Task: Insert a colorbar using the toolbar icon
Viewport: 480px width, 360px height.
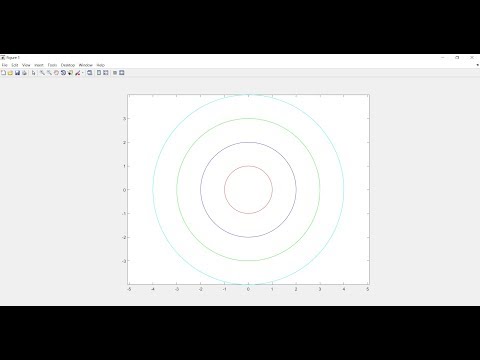Action: 99,73
